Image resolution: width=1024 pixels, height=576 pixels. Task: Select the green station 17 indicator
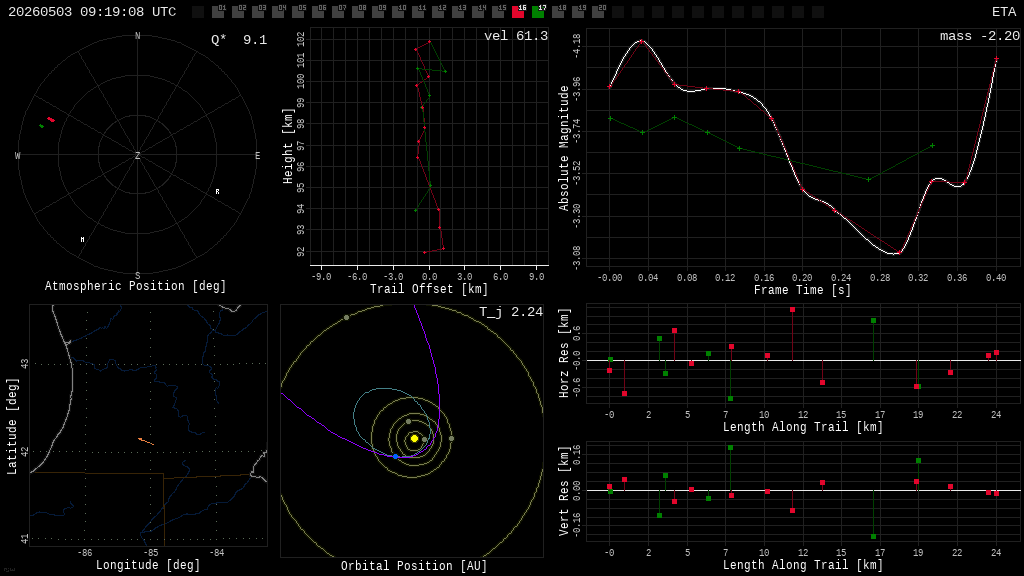pyautogui.click(x=539, y=11)
